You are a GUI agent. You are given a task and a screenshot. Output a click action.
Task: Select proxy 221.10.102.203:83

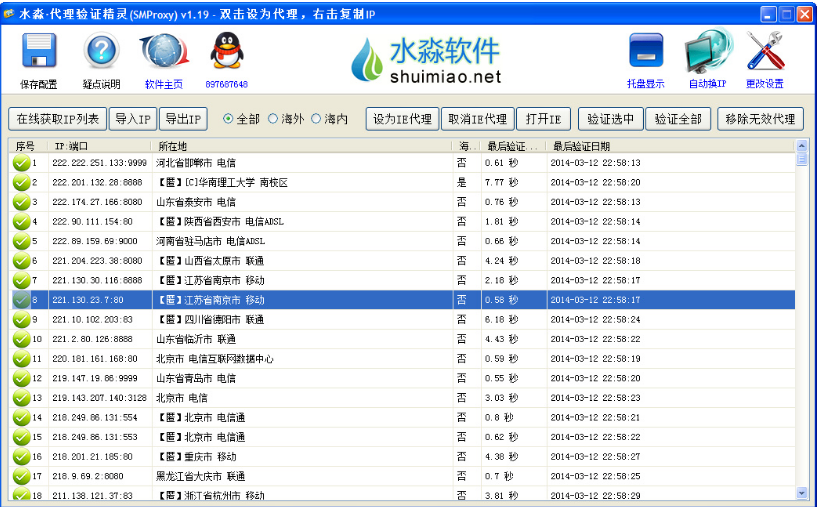click(x=92, y=319)
